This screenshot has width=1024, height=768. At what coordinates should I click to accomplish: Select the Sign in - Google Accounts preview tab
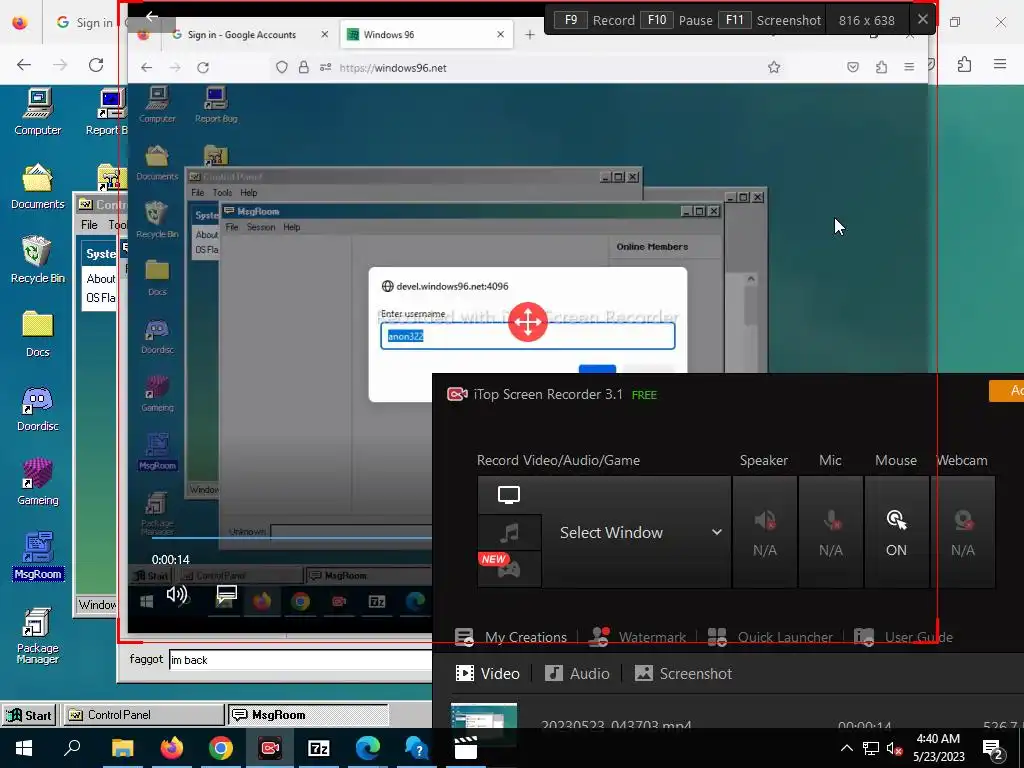pyautogui.click(x=250, y=35)
